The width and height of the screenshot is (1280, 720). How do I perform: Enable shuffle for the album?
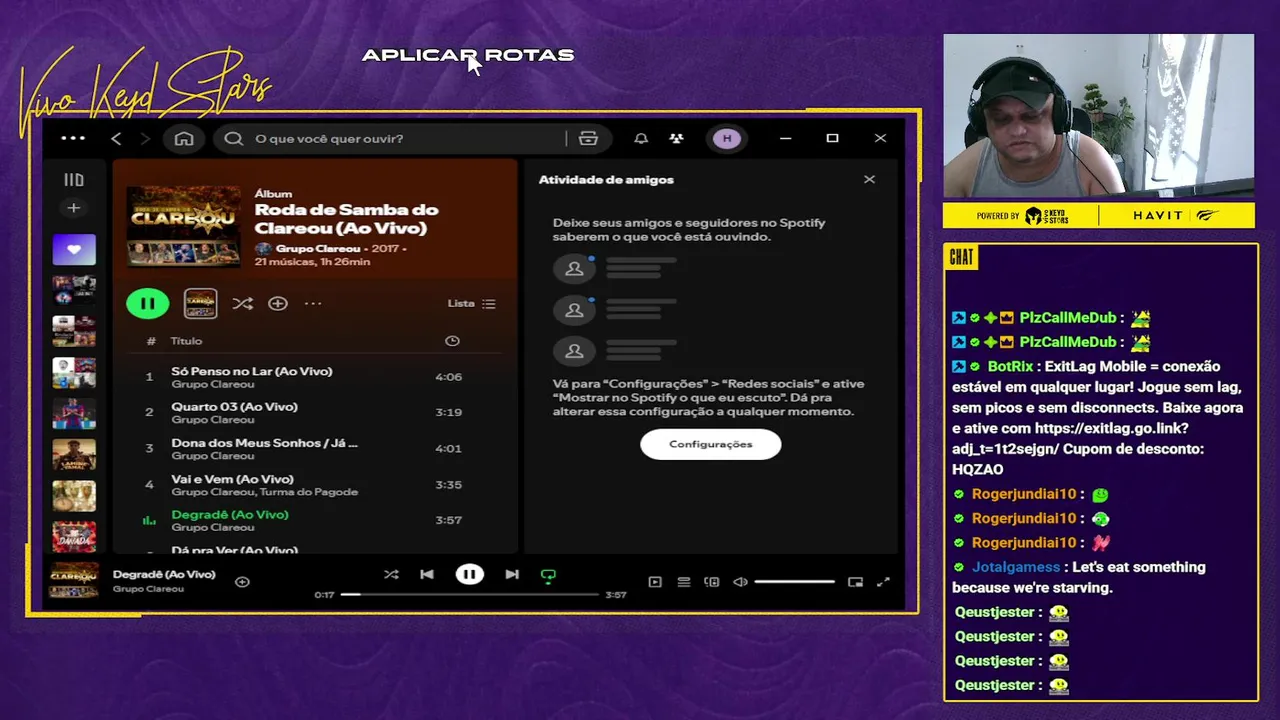click(242, 303)
